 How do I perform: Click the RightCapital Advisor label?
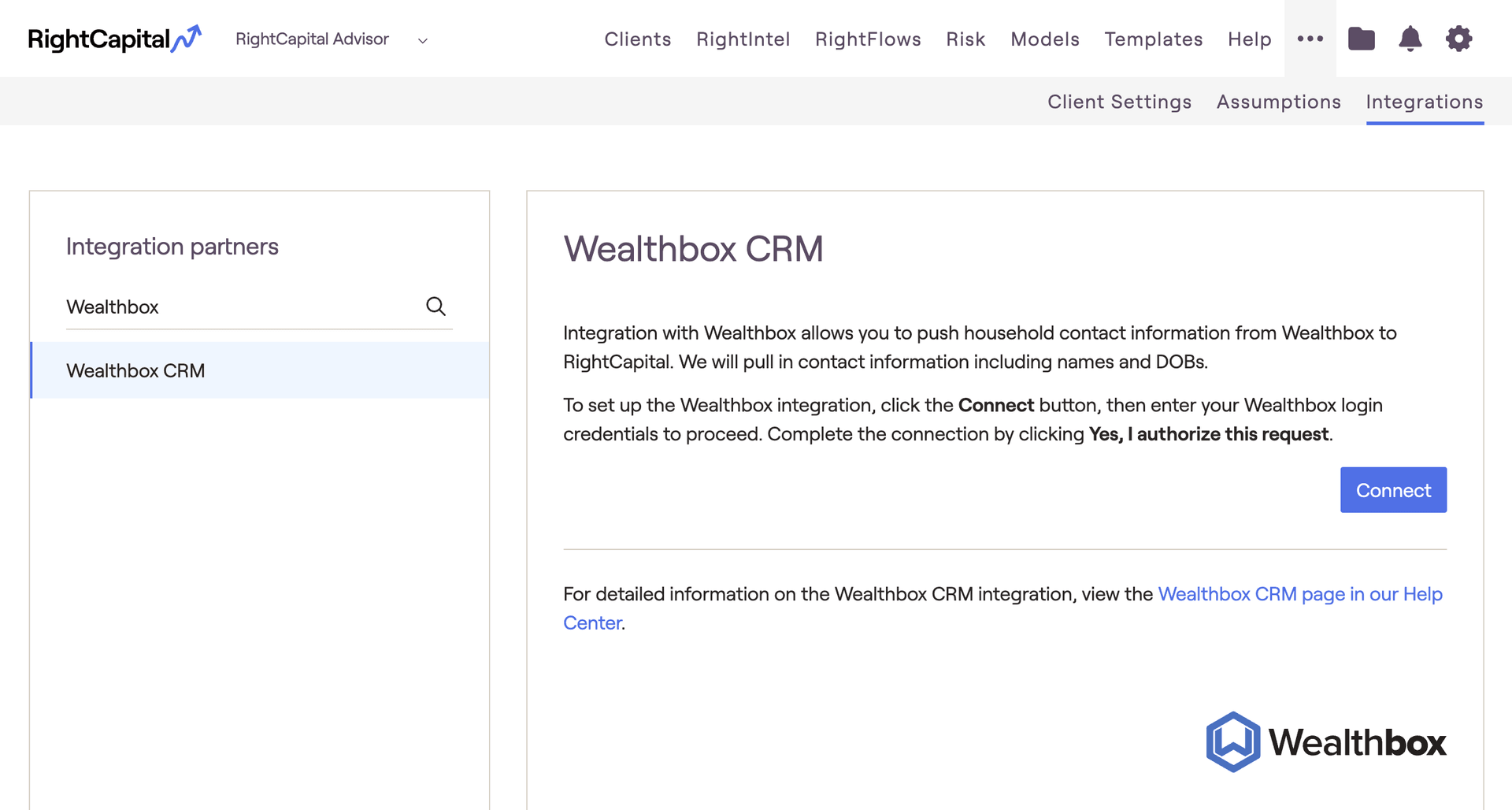(312, 39)
